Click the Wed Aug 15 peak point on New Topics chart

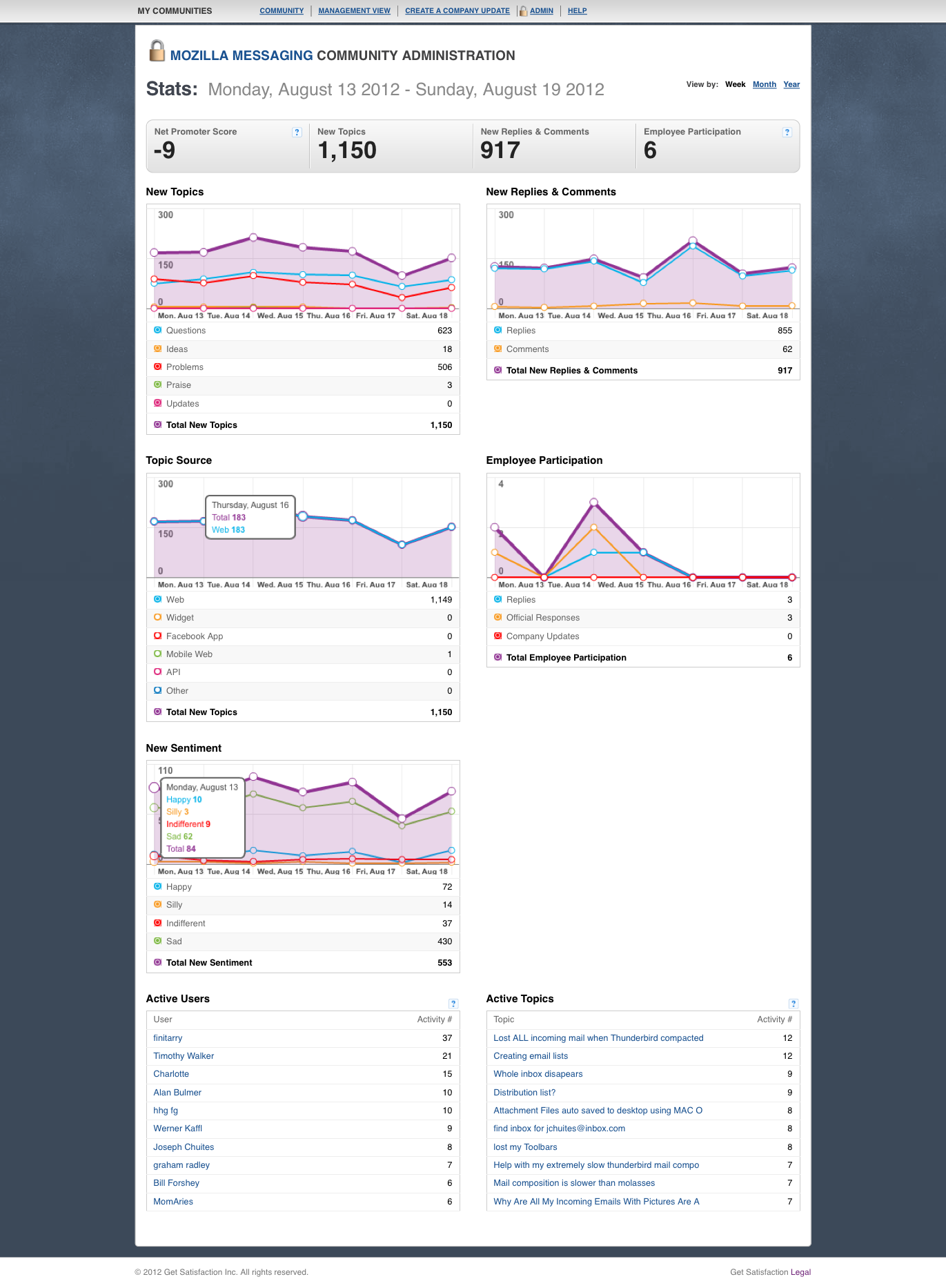pyautogui.click(x=253, y=237)
